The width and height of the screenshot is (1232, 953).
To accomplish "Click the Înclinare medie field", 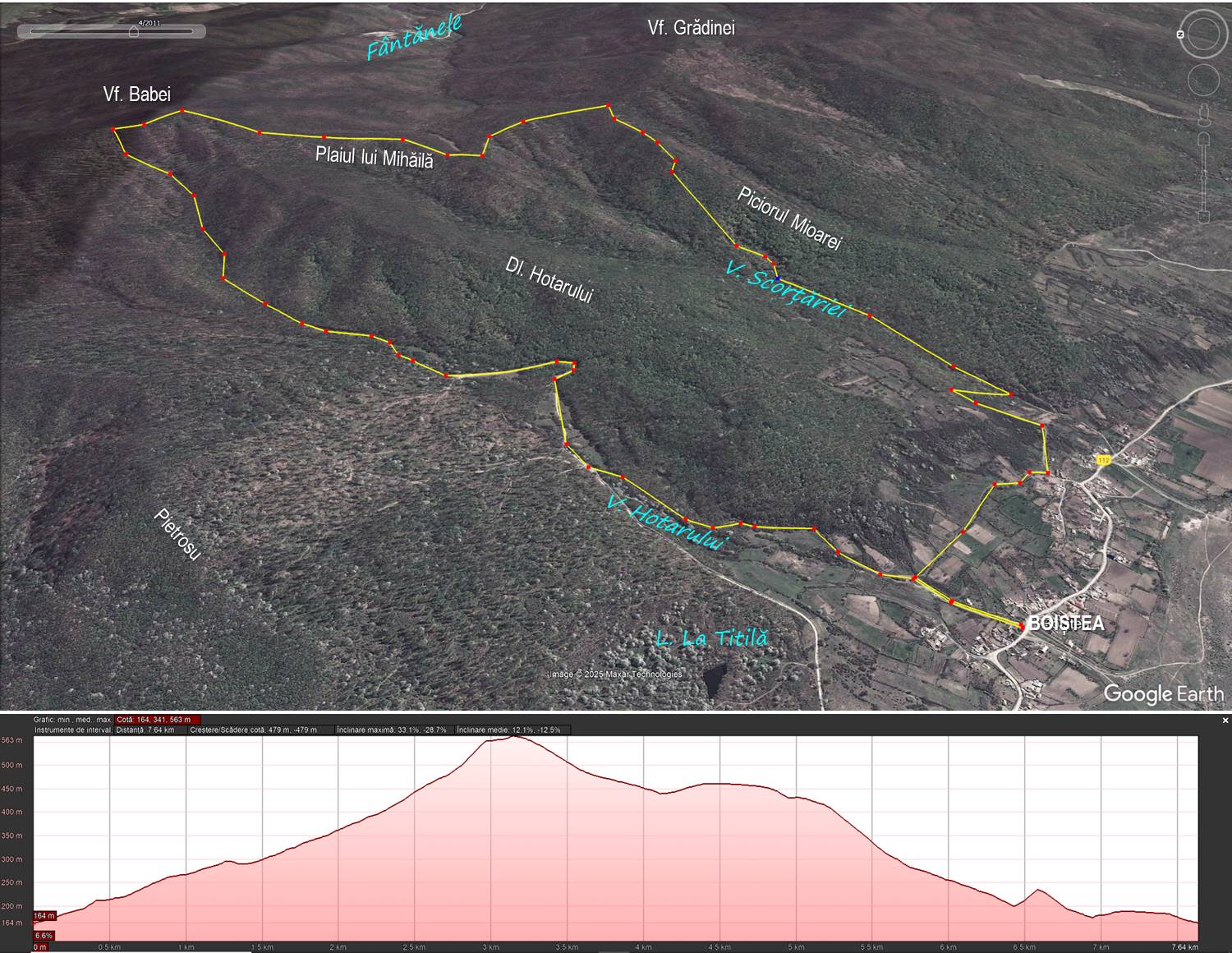I will click(509, 730).
